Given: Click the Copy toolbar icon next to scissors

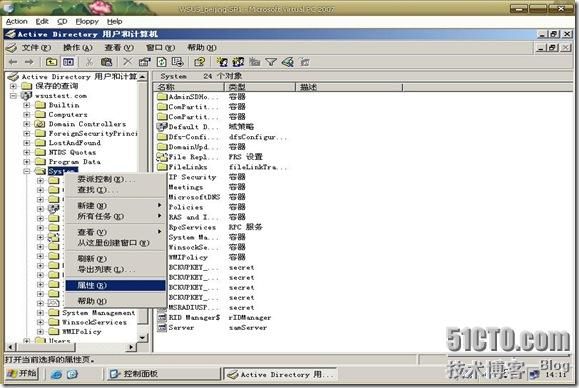Looking at the screenshot, I should tap(106, 62).
